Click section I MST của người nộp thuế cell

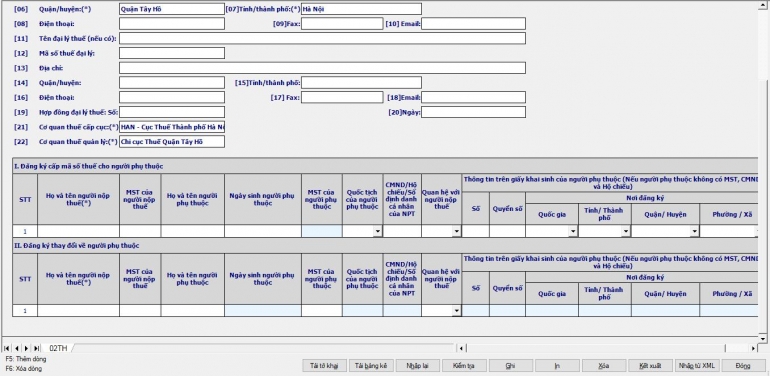(x=140, y=231)
